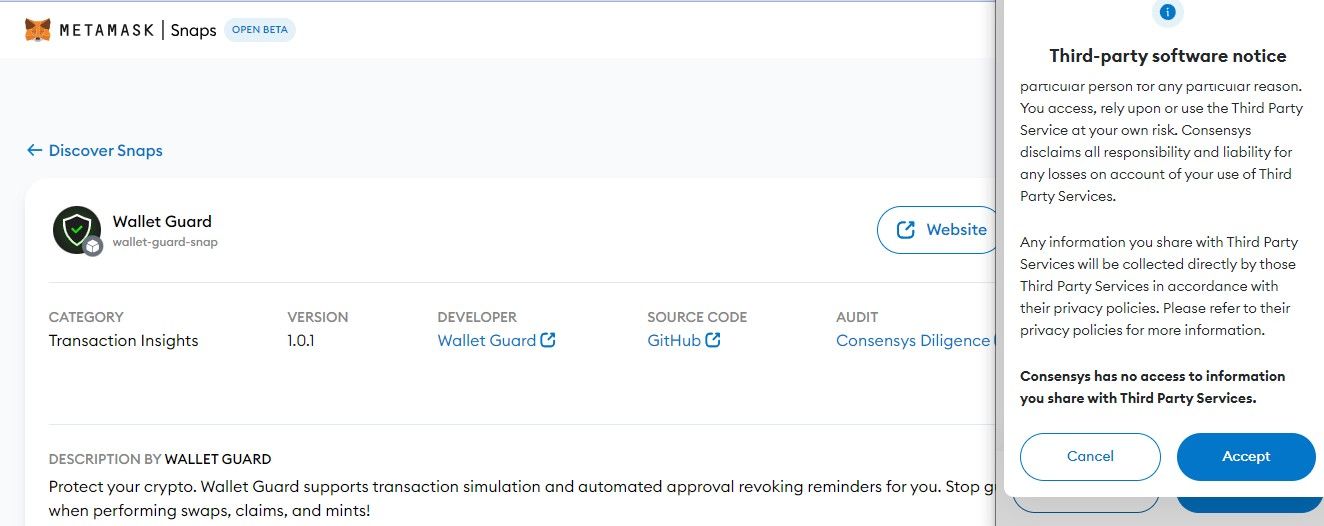Click the external-link icon beside the Wallet Guard developer

point(548,340)
